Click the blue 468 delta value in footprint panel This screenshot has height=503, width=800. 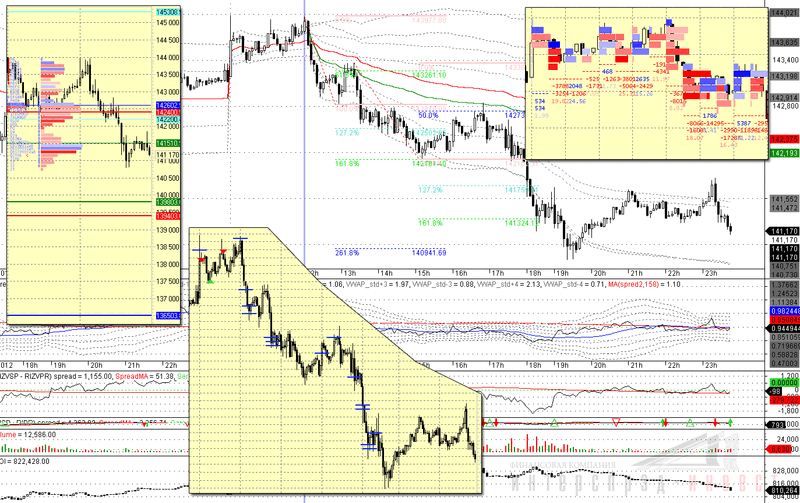click(607, 72)
